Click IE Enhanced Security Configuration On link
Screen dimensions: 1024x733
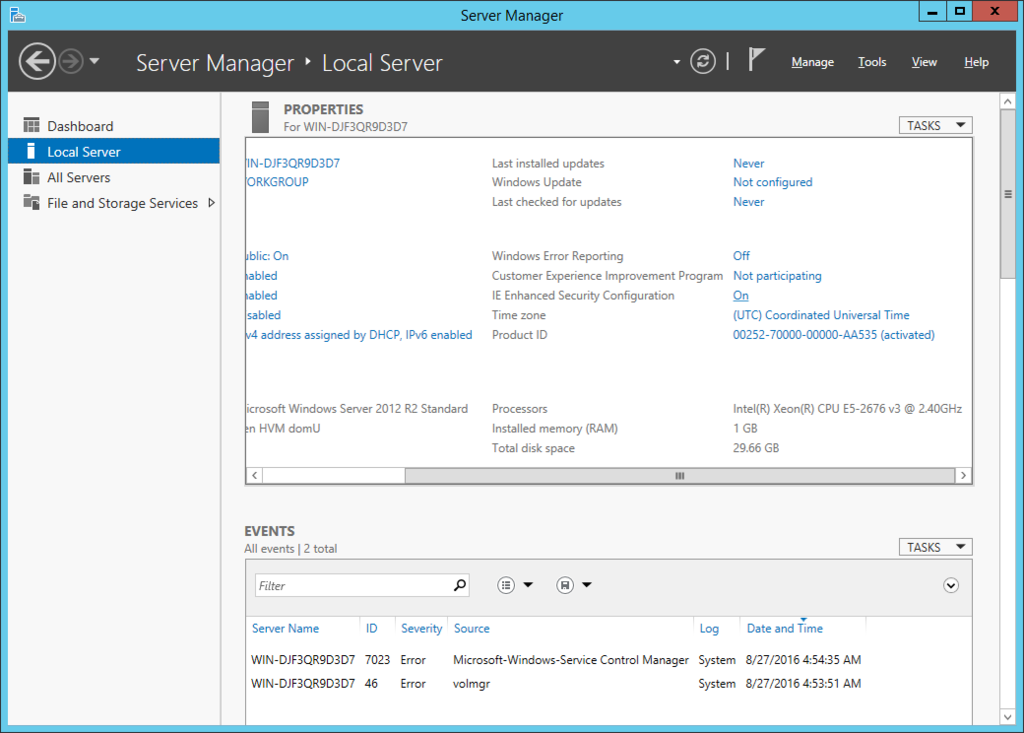click(x=741, y=295)
